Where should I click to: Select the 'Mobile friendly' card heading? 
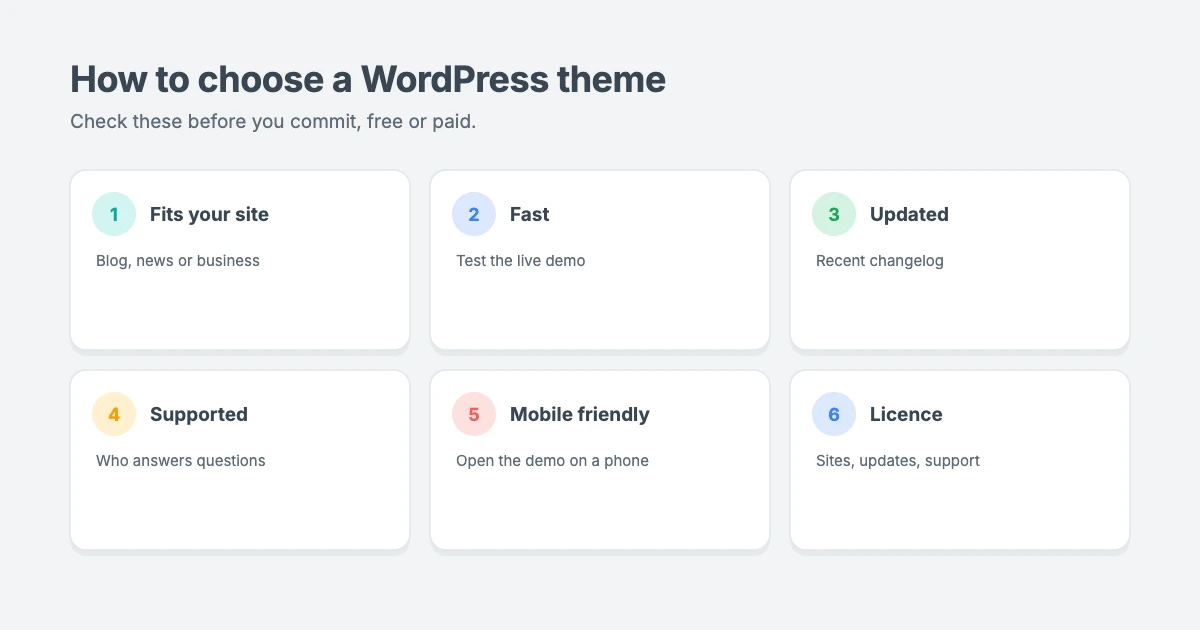[x=580, y=414]
